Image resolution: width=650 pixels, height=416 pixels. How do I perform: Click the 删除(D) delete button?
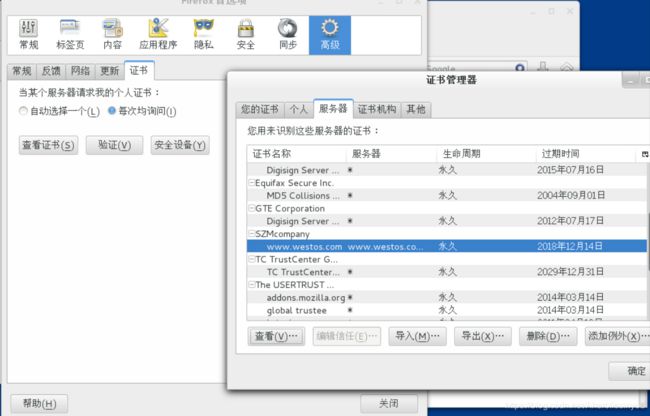click(548, 336)
